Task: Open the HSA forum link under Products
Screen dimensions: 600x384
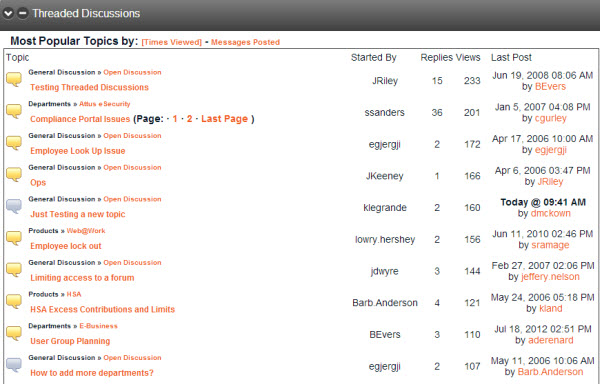Action: pos(74,295)
